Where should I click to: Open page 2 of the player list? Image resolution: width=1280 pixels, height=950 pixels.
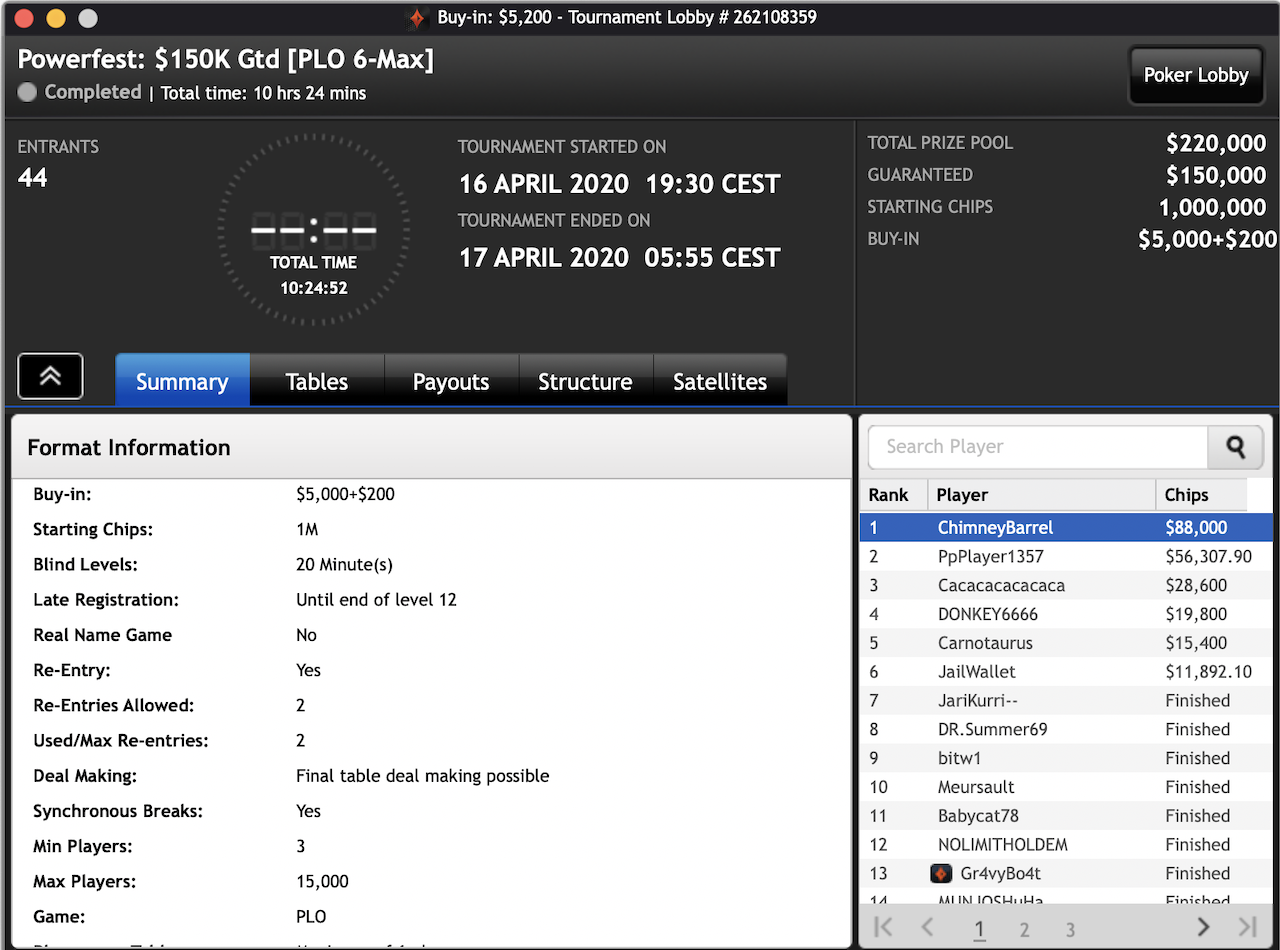point(1024,929)
